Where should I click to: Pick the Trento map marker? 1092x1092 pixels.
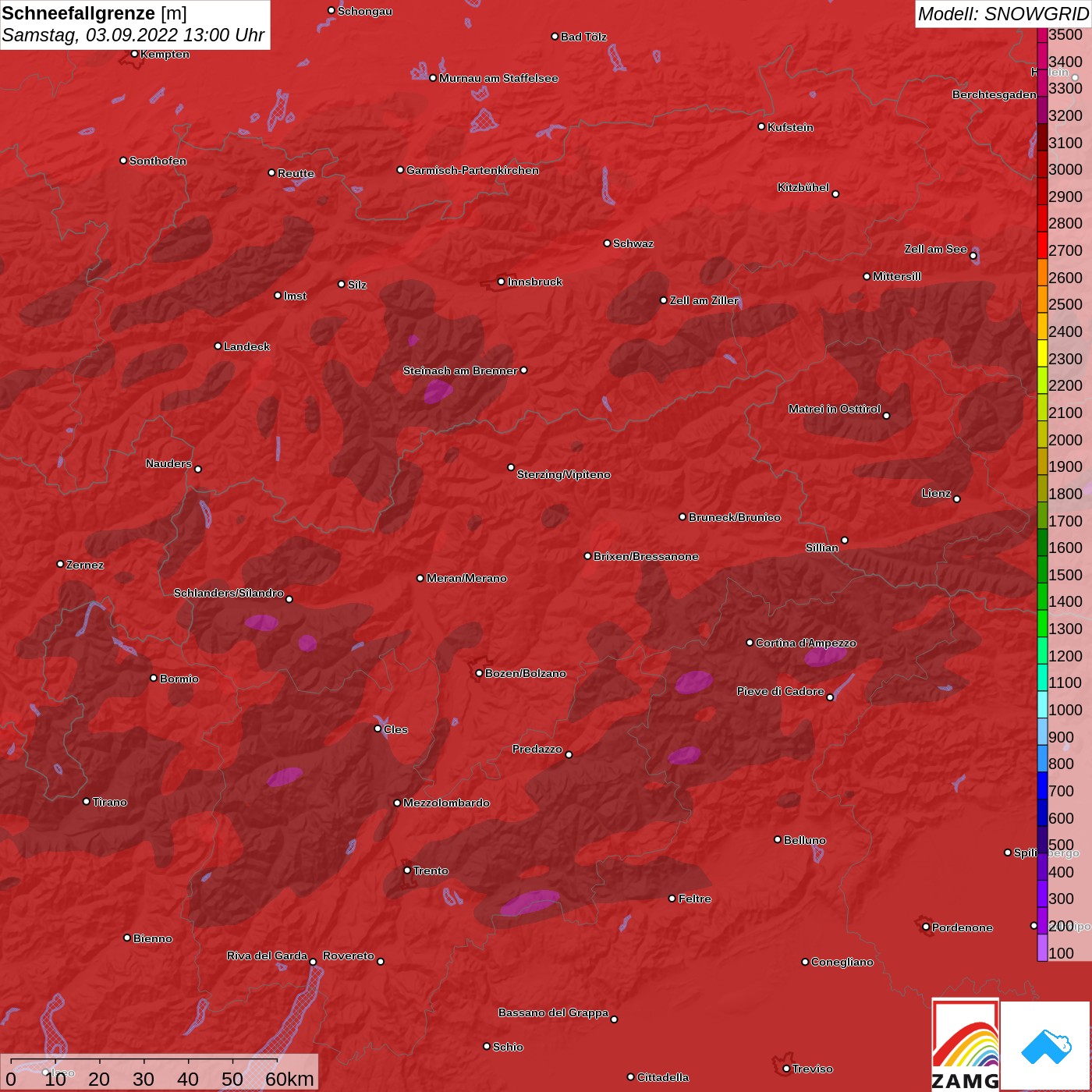click(407, 870)
